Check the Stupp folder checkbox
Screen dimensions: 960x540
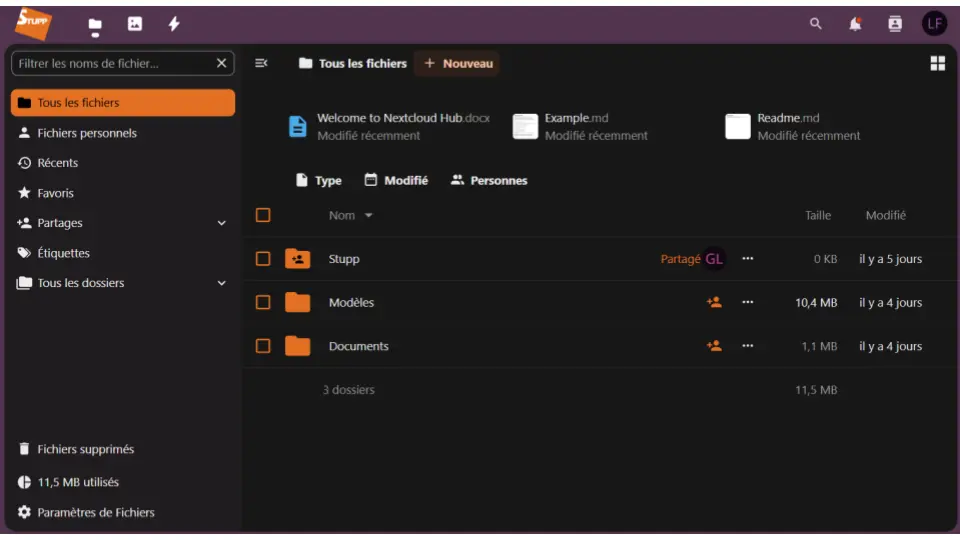[263, 259]
